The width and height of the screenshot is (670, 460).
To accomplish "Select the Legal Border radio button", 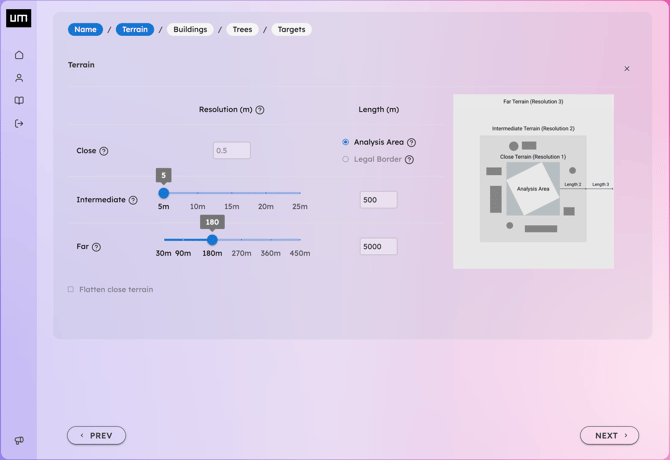I will pyautogui.click(x=346, y=159).
